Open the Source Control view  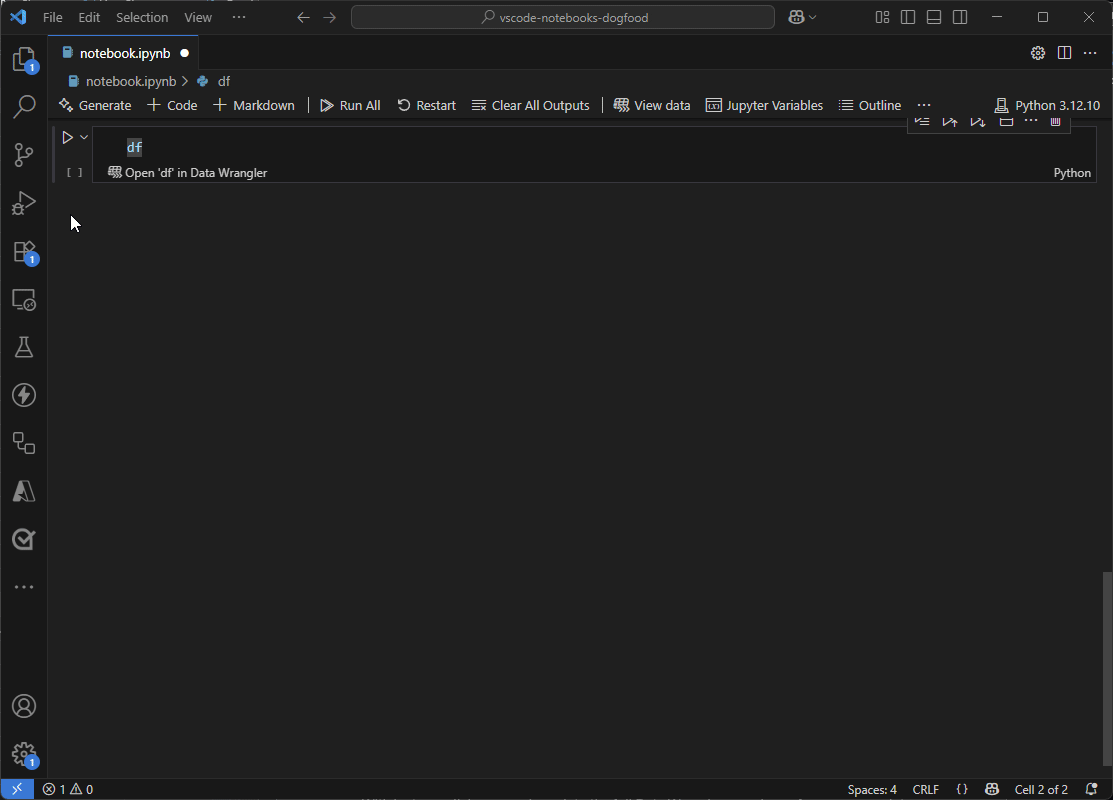tap(24, 155)
